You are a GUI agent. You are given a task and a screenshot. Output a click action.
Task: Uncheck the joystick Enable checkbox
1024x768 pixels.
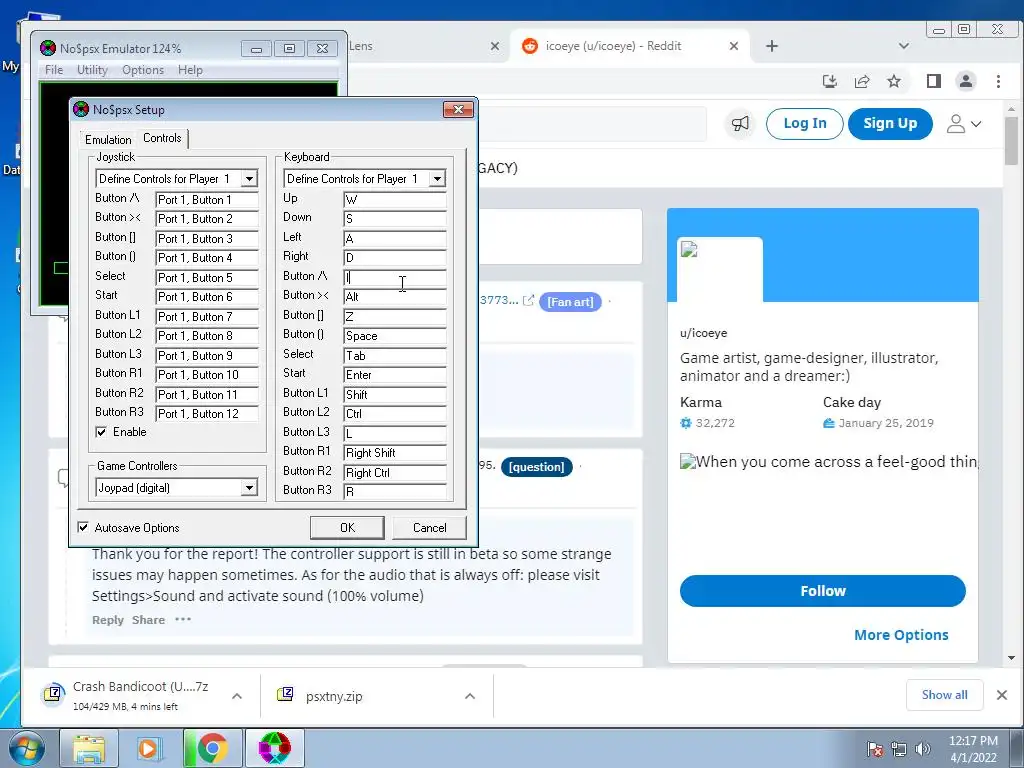pyautogui.click(x=101, y=432)
